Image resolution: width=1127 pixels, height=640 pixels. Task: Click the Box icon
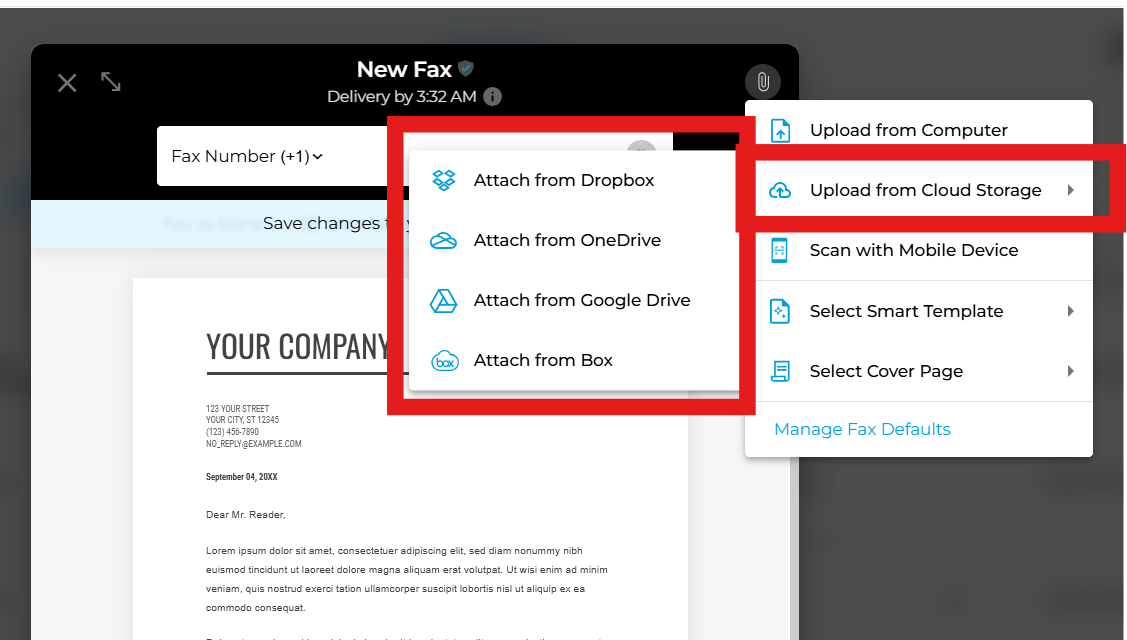(x=443, y=360)
